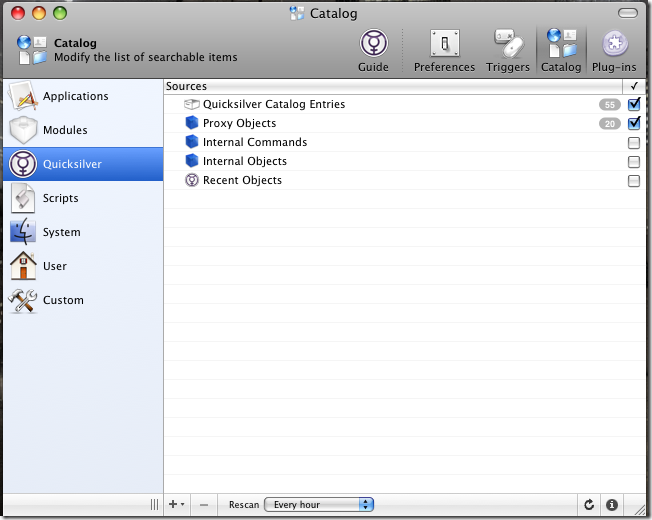Select Modules in the sidebar

[x=83, y=130]
